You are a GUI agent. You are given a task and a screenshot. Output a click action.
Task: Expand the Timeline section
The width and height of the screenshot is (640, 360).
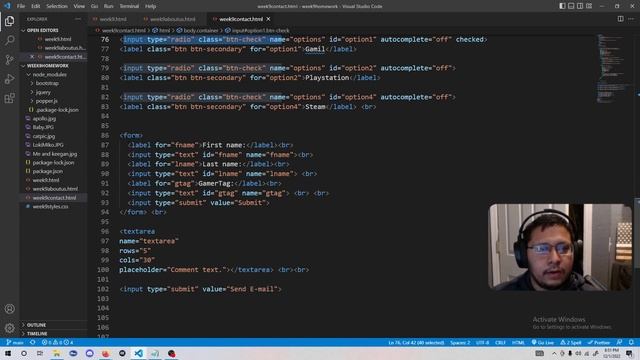coord(37,333)
